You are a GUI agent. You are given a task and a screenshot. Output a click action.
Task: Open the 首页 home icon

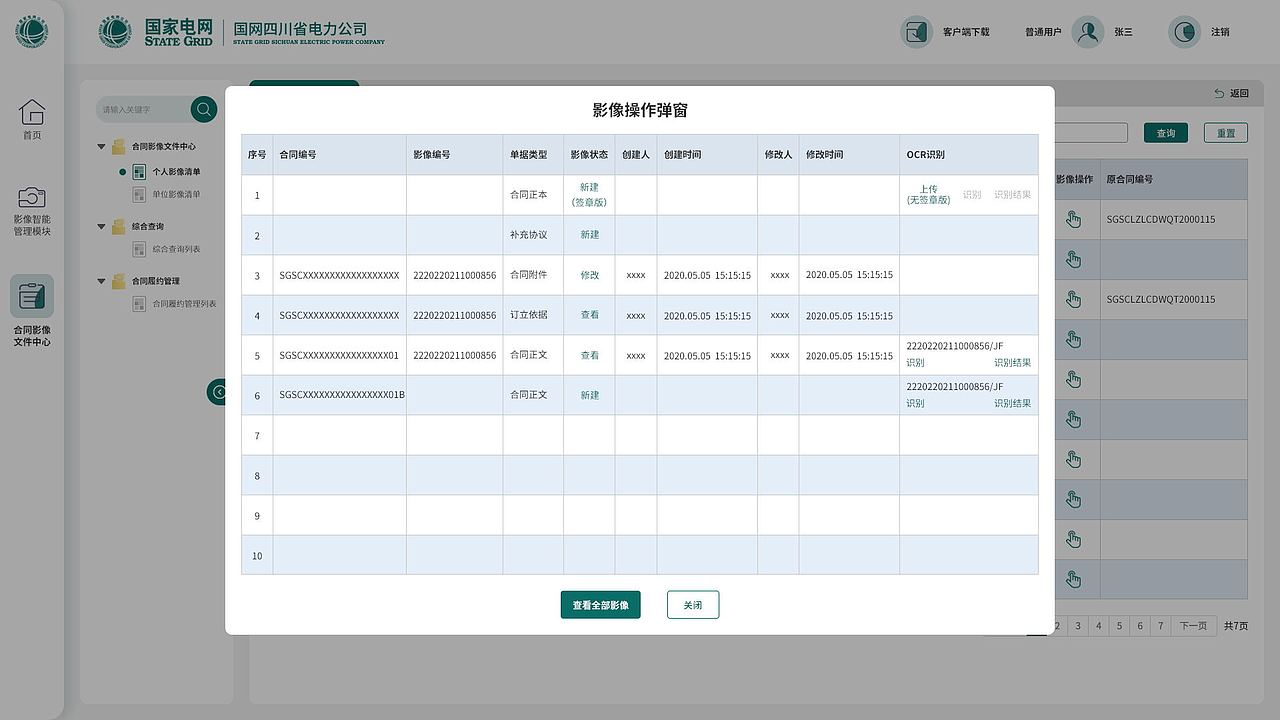32,111
